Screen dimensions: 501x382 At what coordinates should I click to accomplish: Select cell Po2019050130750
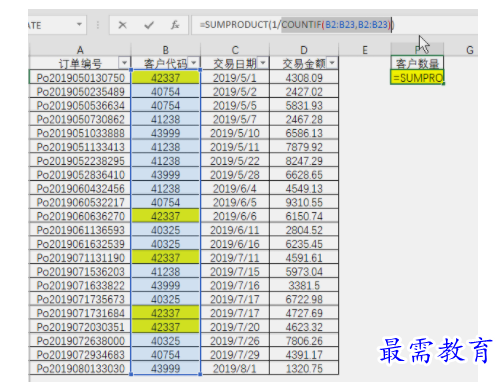click(80, 78)
